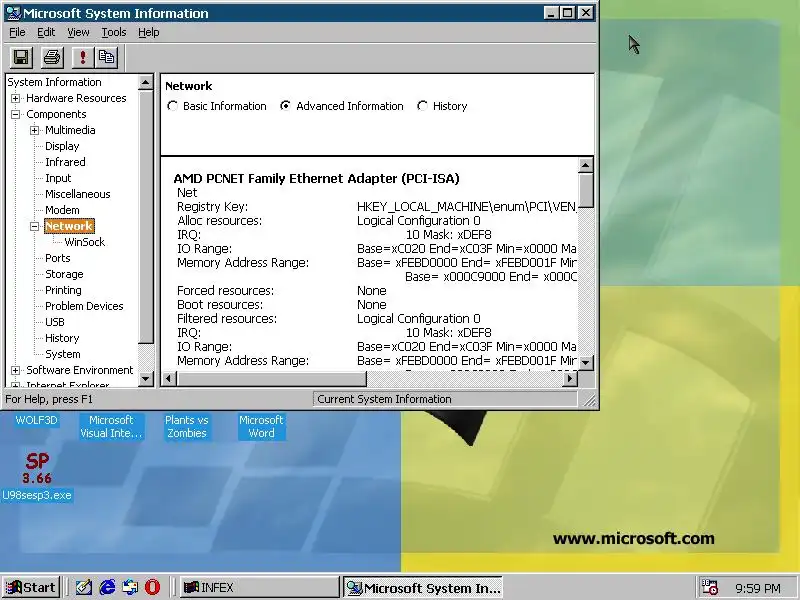Click the 9:59 PM taskbar clock
800x600 pixels.
[x=758, y=588]
